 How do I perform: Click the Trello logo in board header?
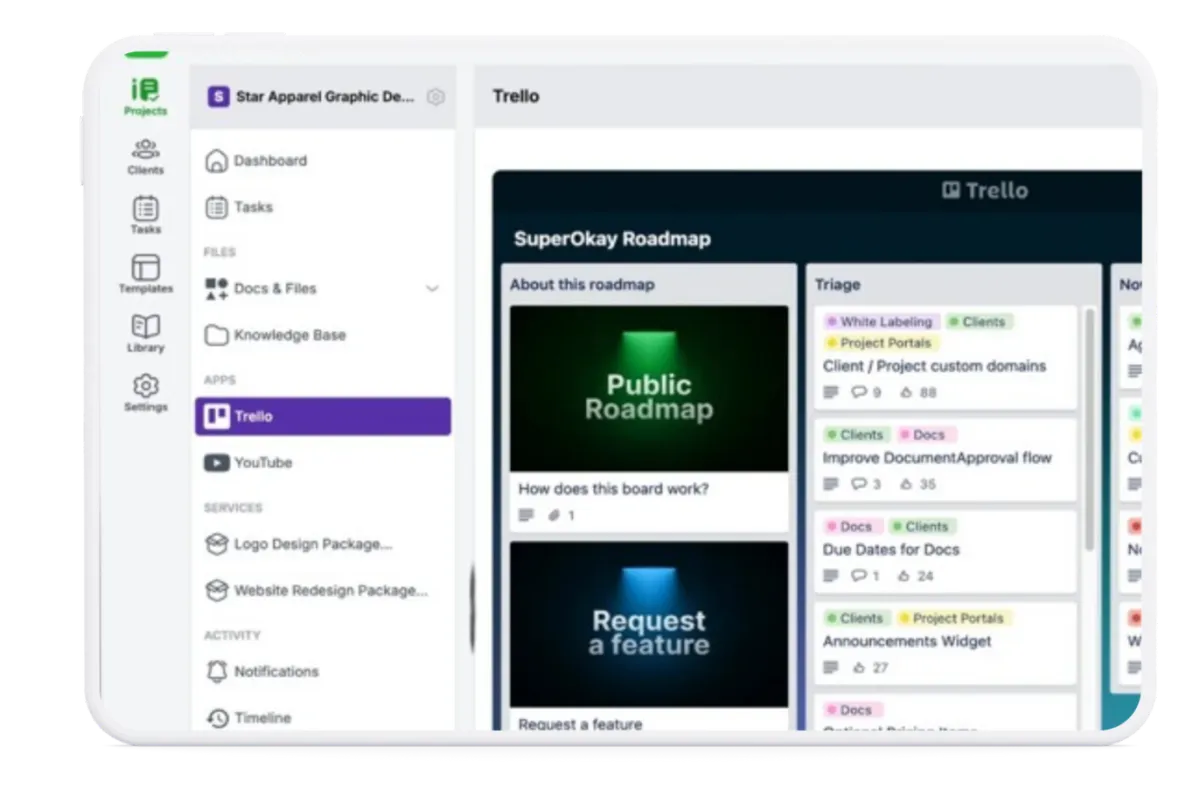pos(985,190)
